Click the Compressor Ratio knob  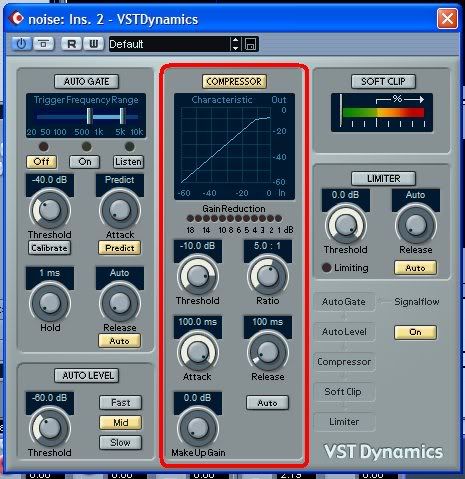click(268, 276)
